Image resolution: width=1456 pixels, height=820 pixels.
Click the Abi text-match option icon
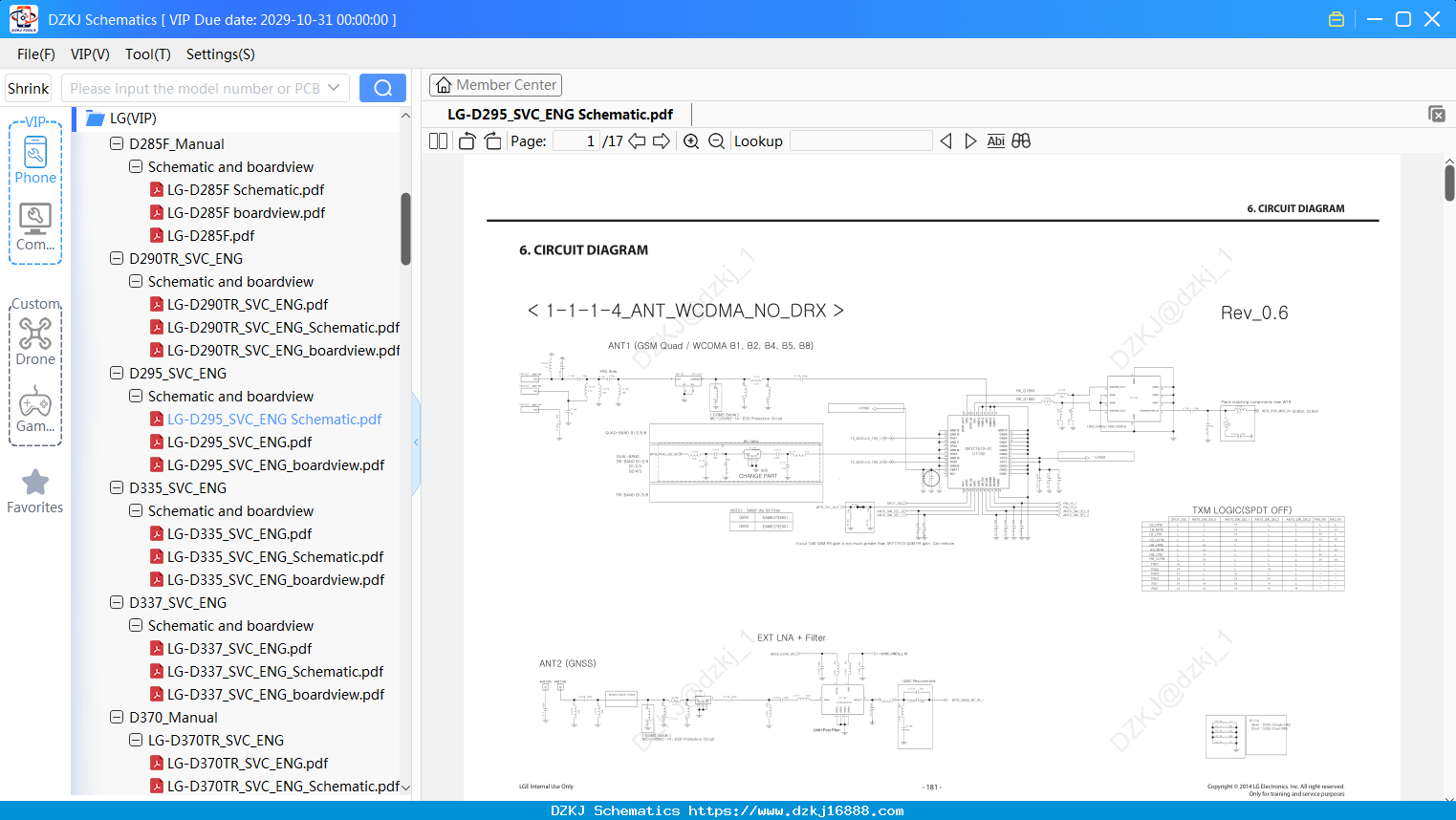click(996, 141)
